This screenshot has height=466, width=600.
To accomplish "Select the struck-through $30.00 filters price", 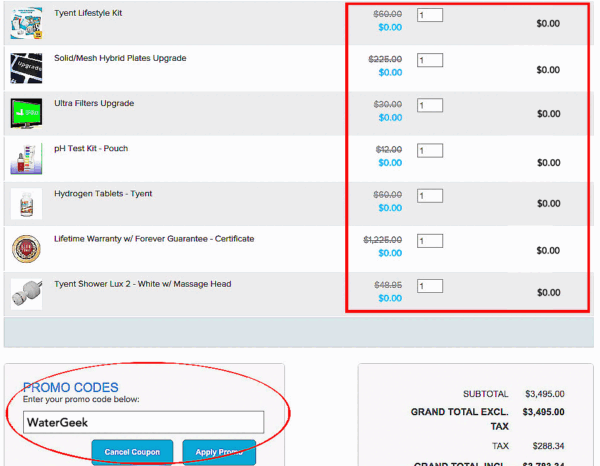I will click(x=388, y=104).
